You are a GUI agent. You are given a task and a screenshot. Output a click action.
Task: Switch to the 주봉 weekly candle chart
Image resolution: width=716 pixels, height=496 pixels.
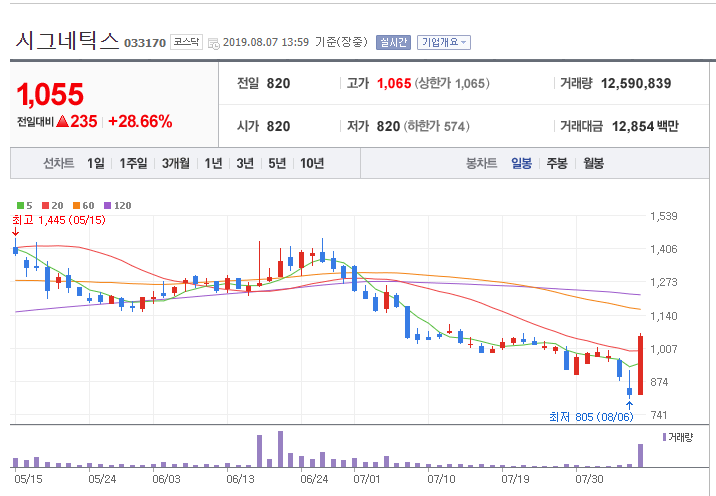pyautogui.click(x=557, y=163)
